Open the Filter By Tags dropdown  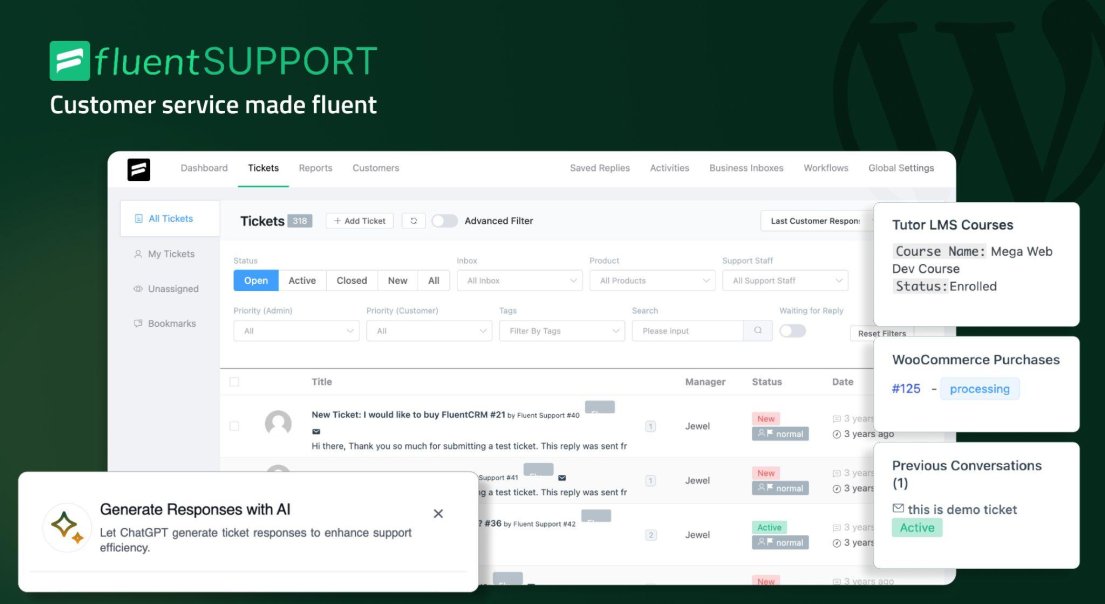tap(562, 331)
